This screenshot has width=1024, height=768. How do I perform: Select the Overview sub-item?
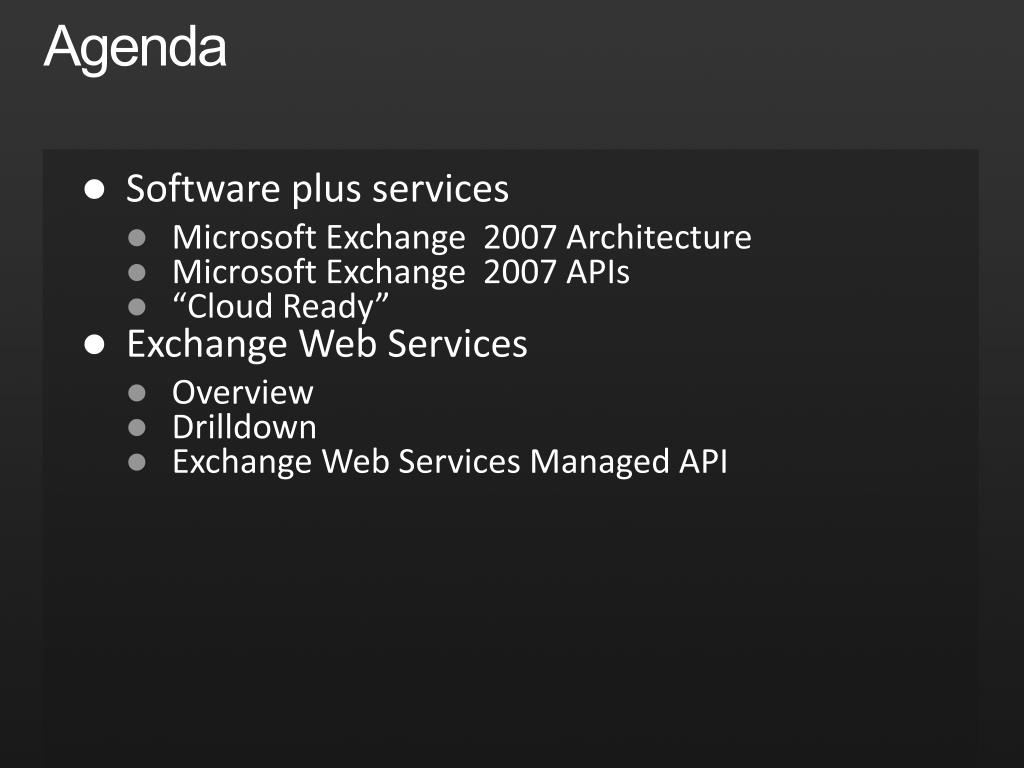[x=243, y=392]
